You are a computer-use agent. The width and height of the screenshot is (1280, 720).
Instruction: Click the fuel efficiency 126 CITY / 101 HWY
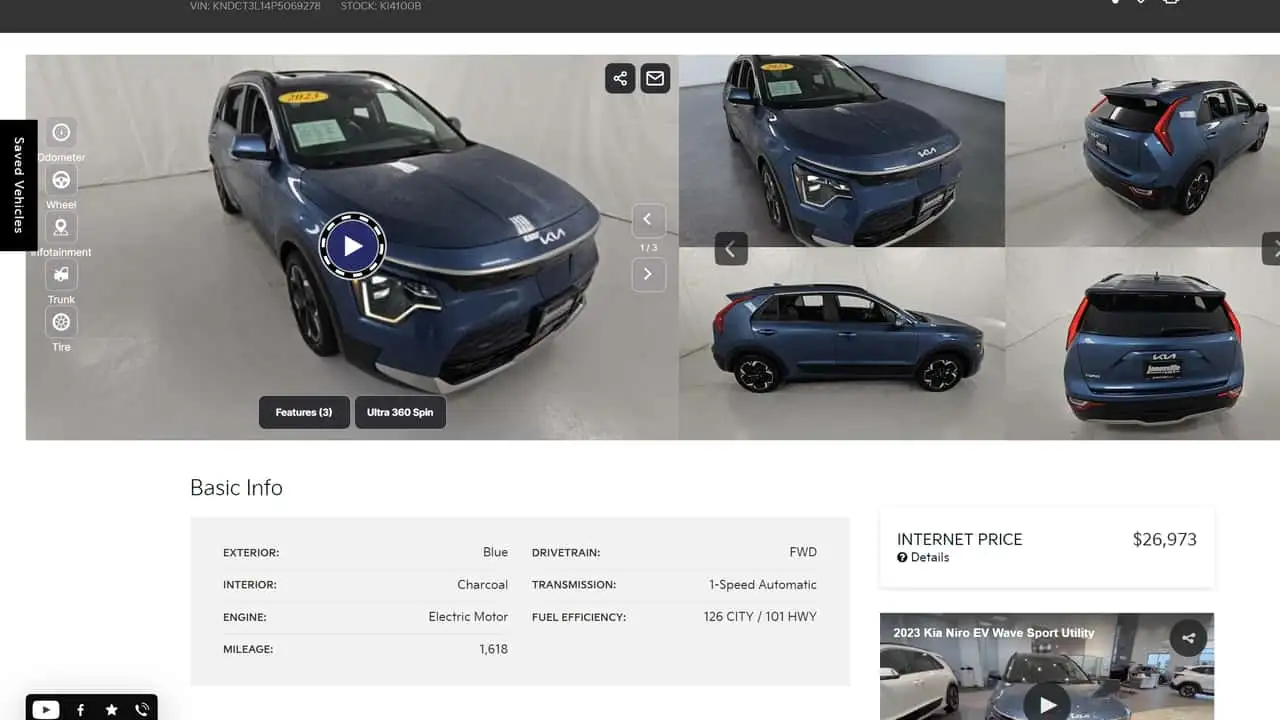click(760, 617)
